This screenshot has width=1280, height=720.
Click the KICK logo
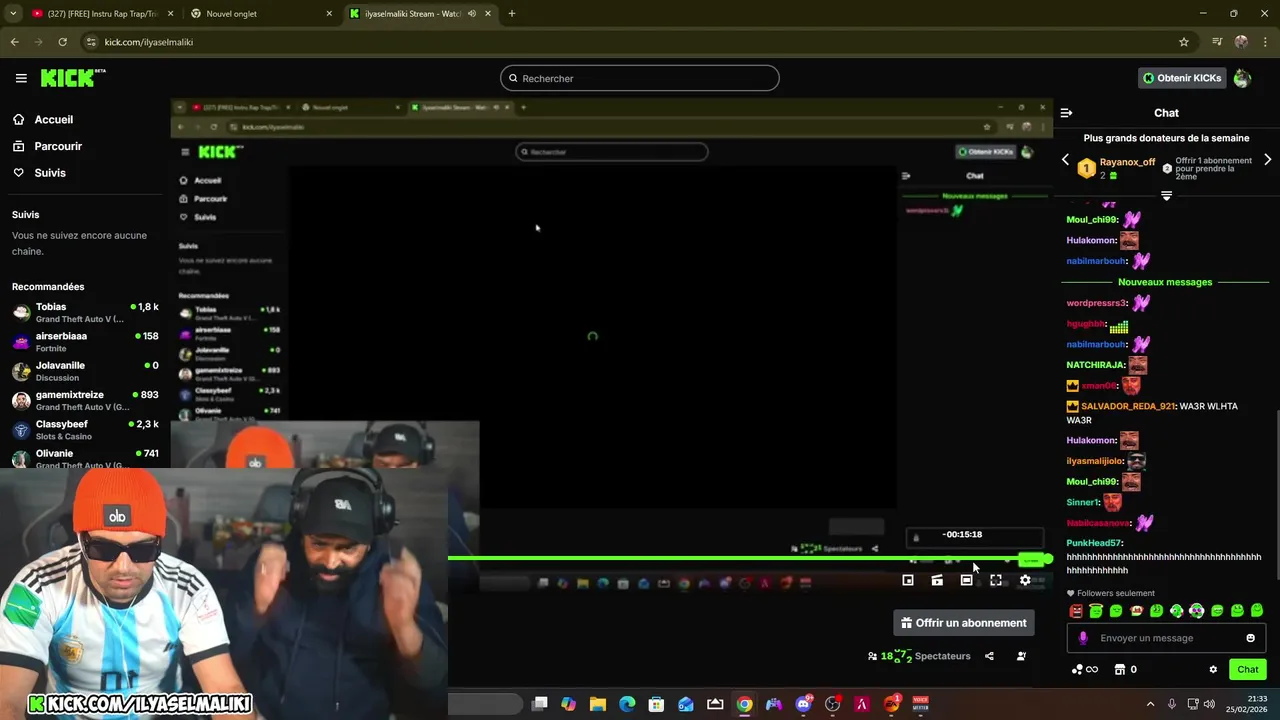coord(73,78)
